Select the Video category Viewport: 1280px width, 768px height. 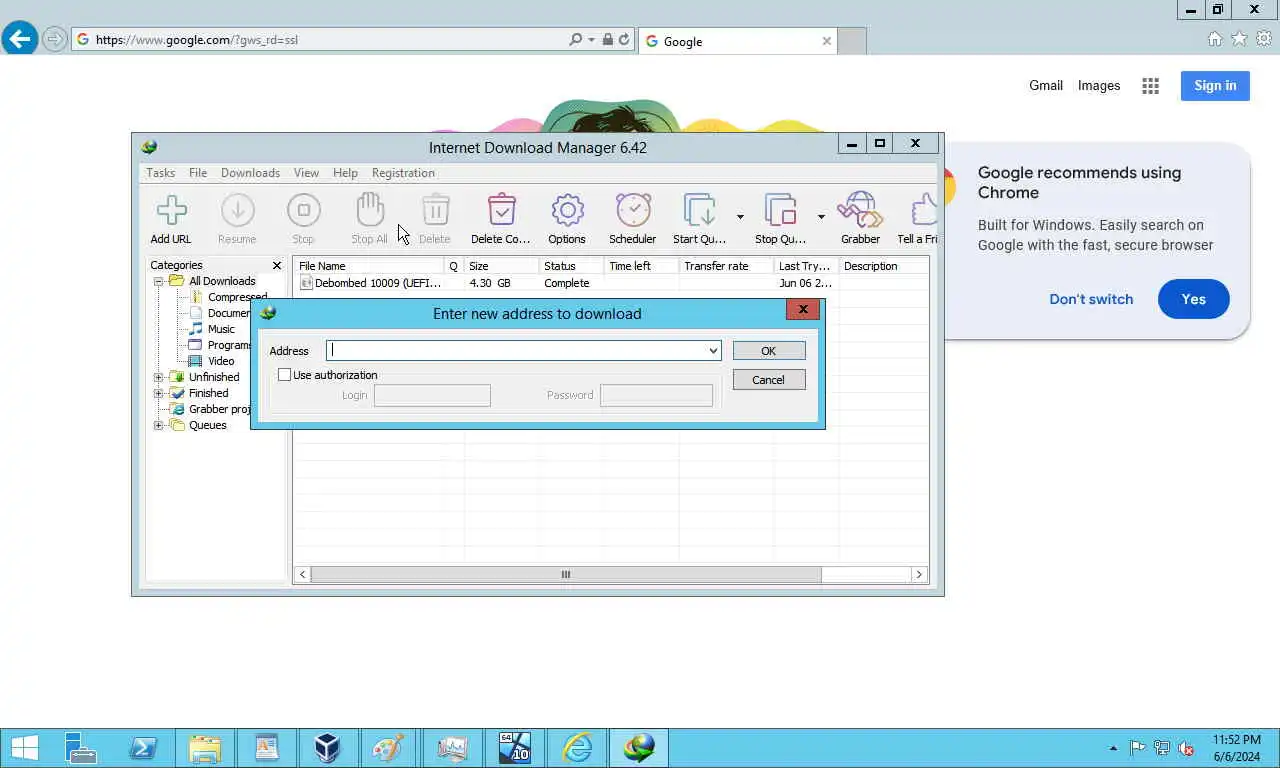[x=221, y=361]
